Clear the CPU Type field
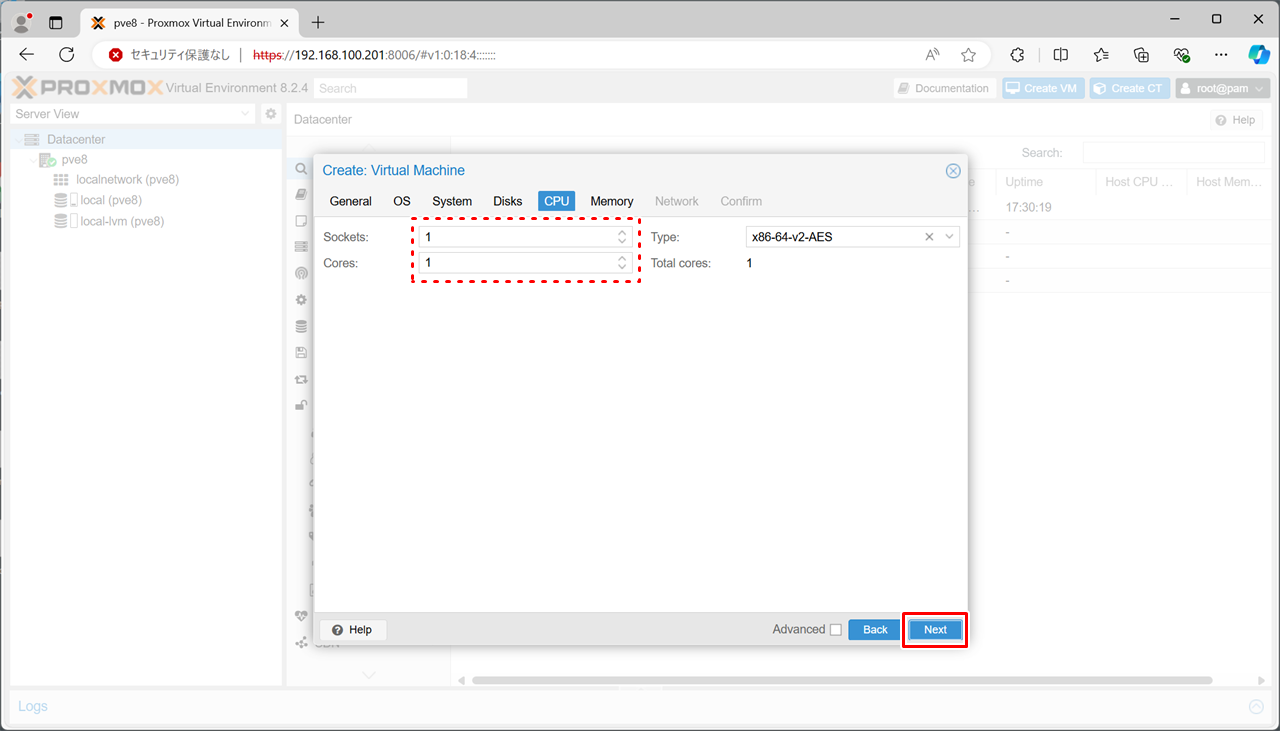The width and height of the screenshot is (1280, 731). (929, 237)
